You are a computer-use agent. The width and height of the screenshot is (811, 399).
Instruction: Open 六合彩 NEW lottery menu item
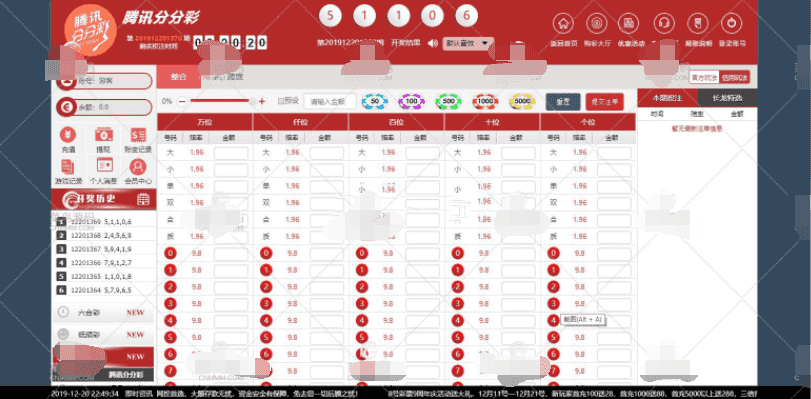pyautogui.click(x=103, y=313)
